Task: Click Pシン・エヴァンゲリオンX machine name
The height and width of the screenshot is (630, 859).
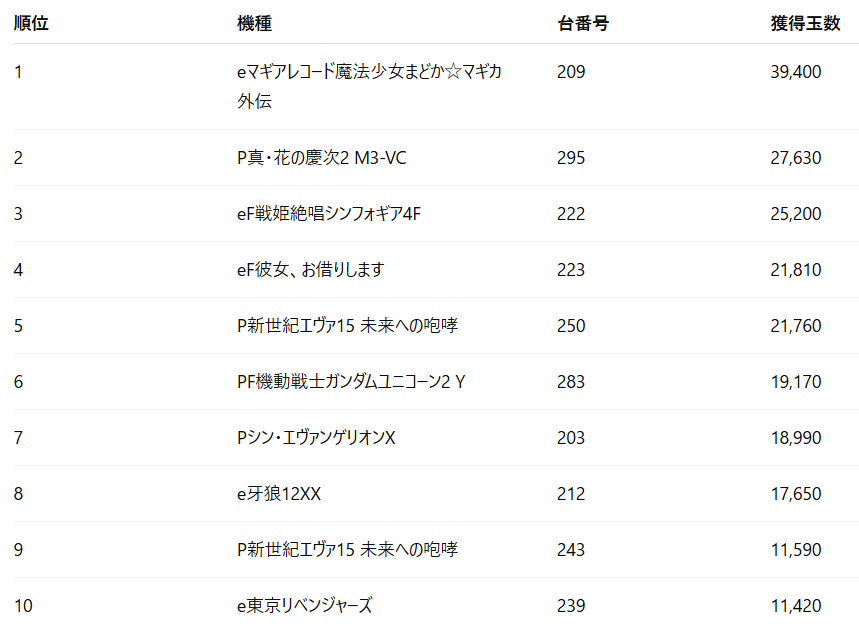Action: (316, 437)
